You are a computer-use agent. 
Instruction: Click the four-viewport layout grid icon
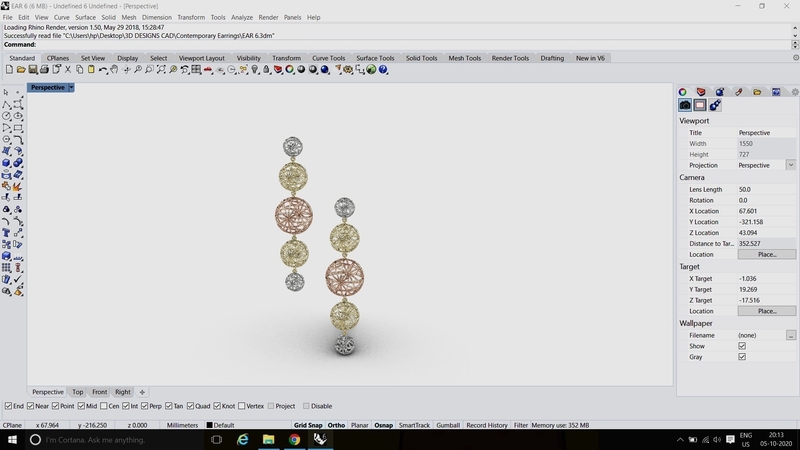point(196,69)
